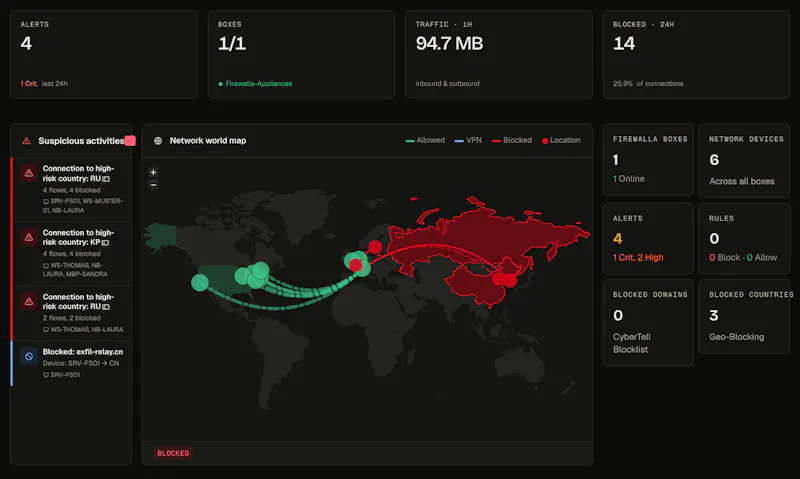Toggle the Blocked legend entry

pos(512,140)
